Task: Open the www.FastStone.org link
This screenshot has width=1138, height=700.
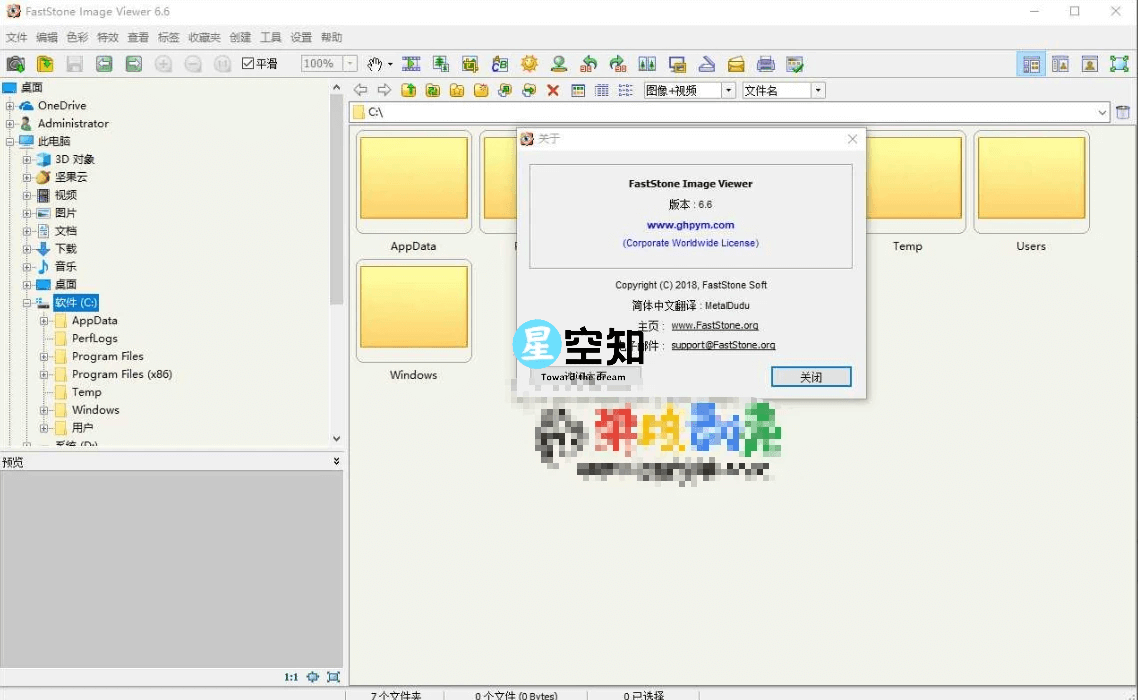Action: tap(715, 325)
